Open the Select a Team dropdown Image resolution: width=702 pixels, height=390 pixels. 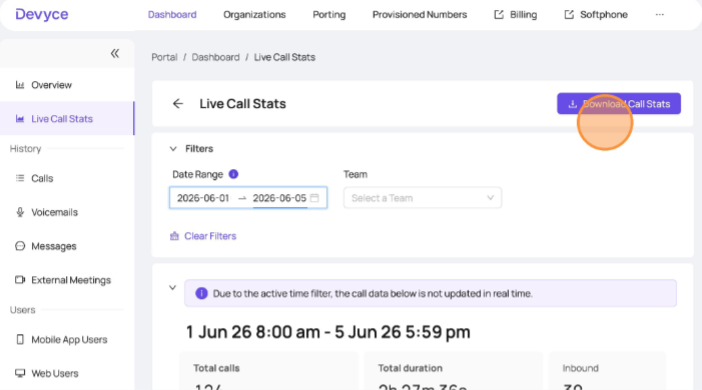[x=423, y=198]
